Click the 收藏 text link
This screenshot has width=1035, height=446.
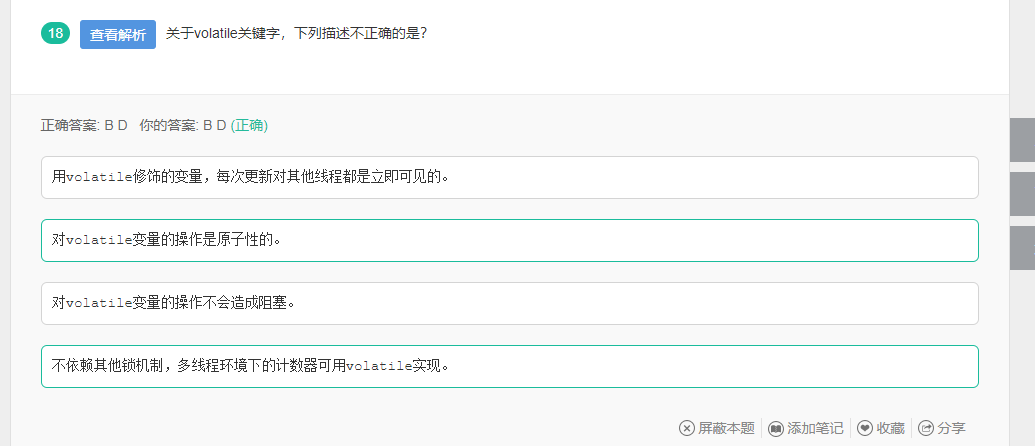pos(890,428)
